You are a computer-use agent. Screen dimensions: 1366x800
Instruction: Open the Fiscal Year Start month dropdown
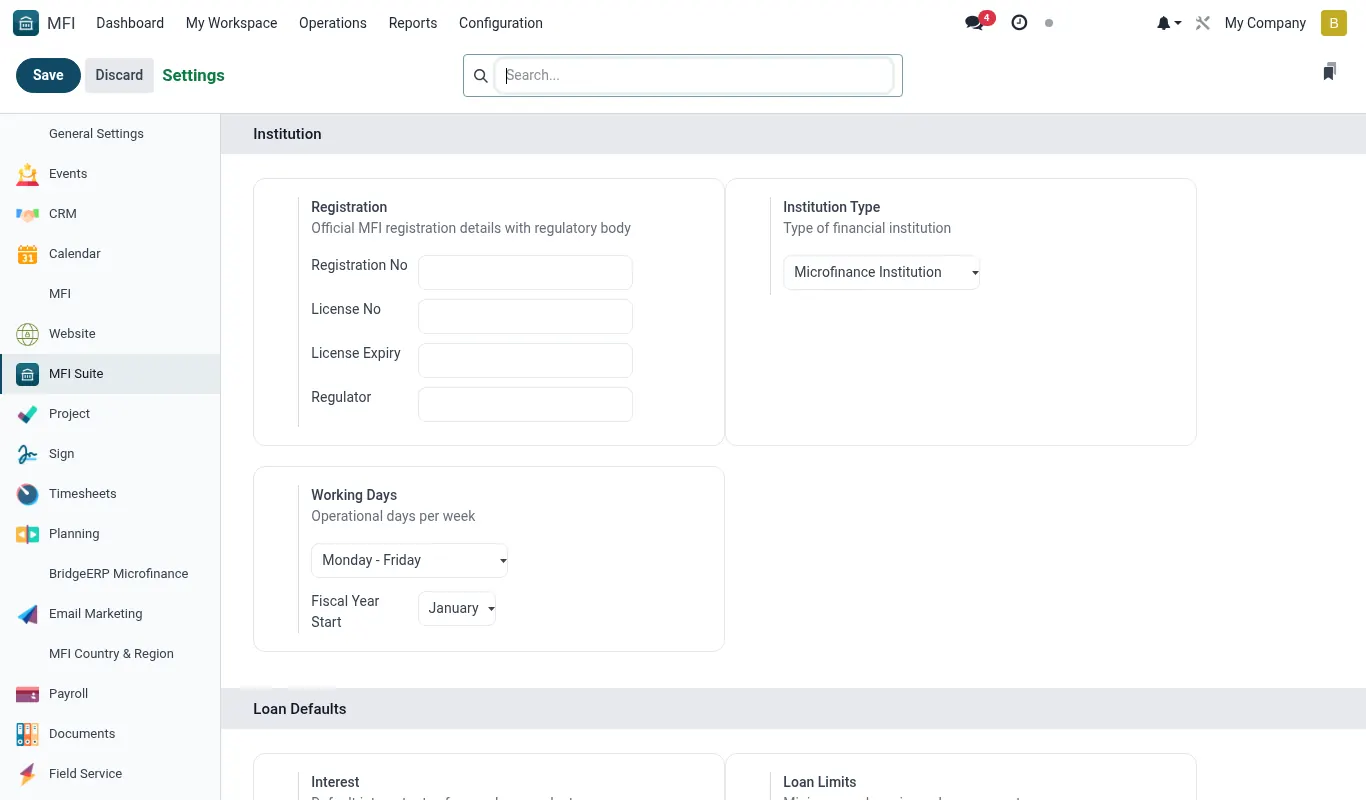(x=457, y=608)
